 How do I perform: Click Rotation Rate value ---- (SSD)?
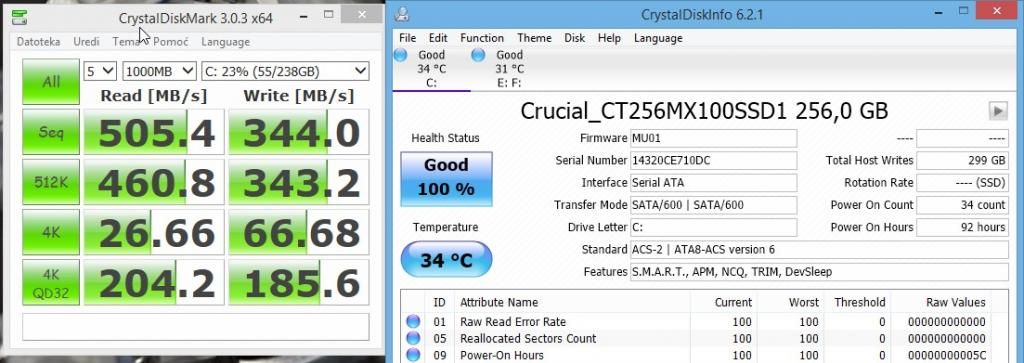click(963, 183)
